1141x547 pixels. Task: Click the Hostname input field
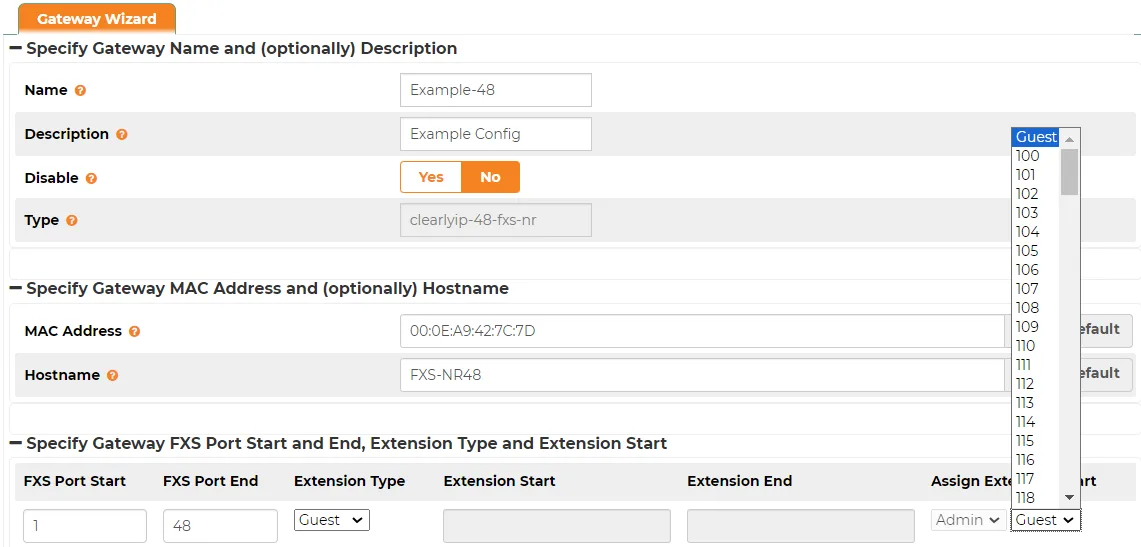click(702, 375)
